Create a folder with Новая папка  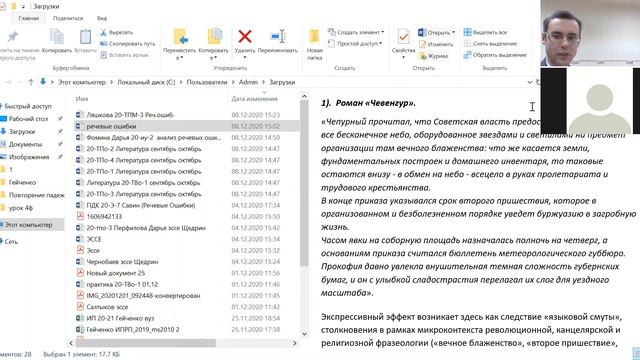pyautogui.click(x=315, y=44)
